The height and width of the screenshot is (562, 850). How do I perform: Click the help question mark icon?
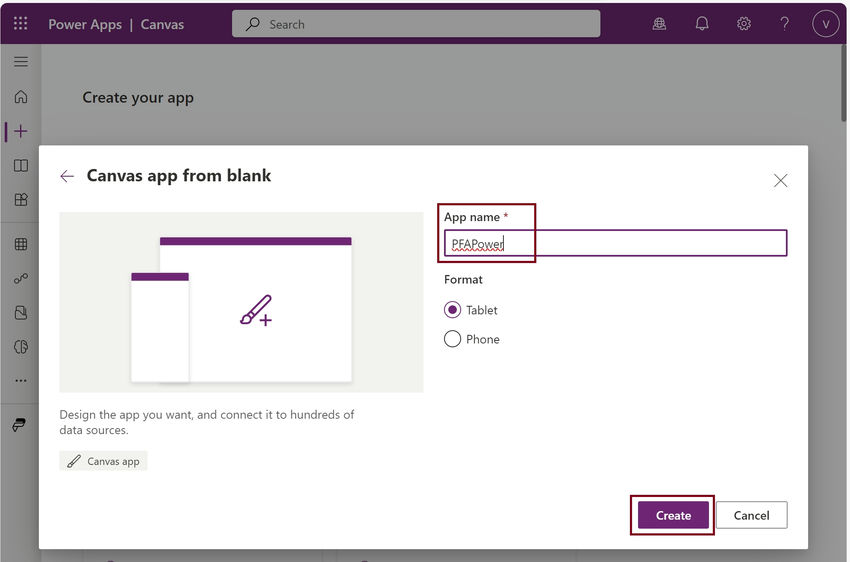coord(785,24)
